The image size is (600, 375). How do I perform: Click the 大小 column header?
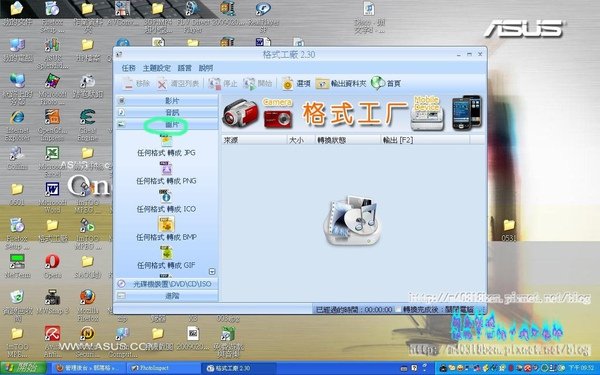pos(301,140)
